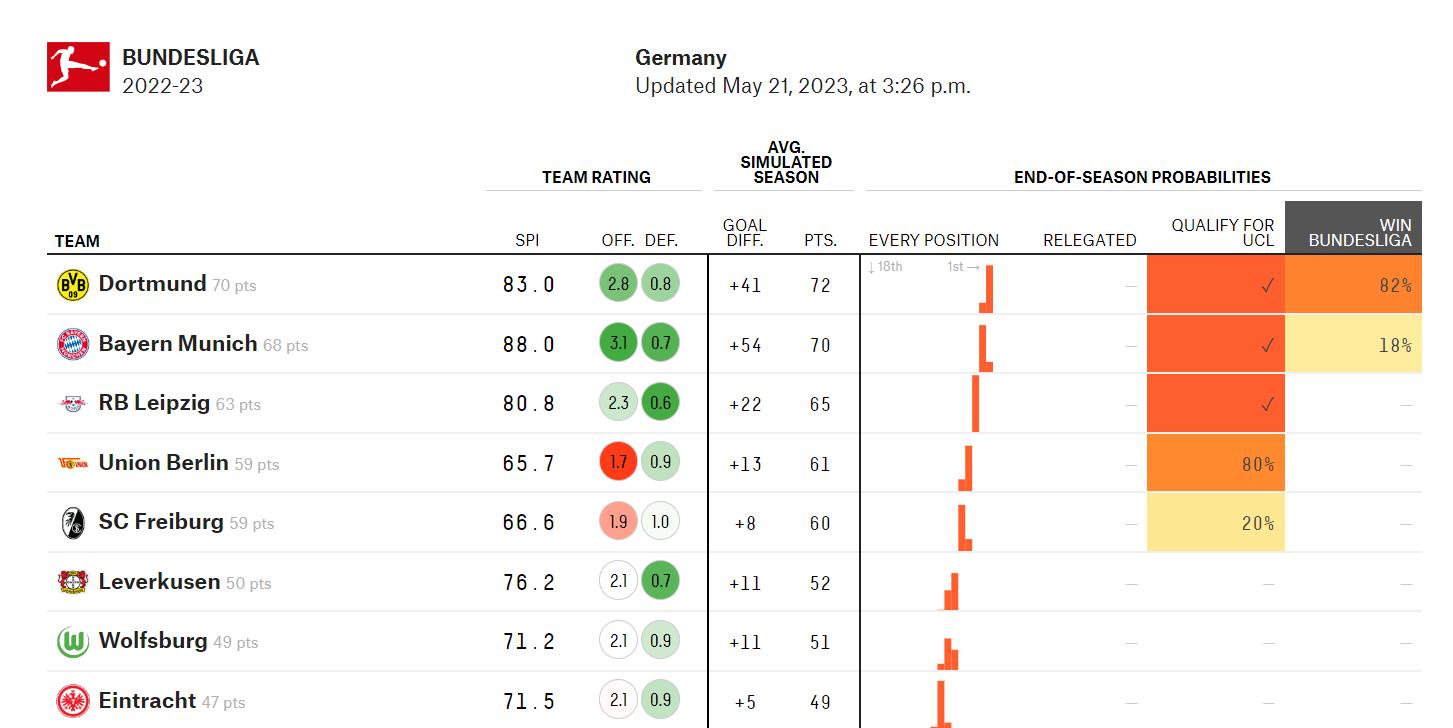1453x728 pixels.
Task: Click the Bayern Munich club crest
Action: [73, 345]
